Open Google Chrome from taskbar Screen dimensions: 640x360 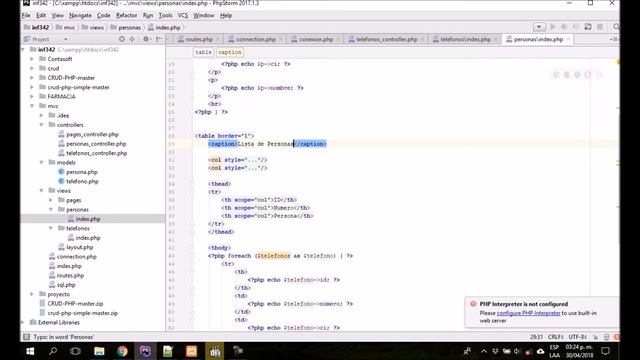(x=122, y=351)
